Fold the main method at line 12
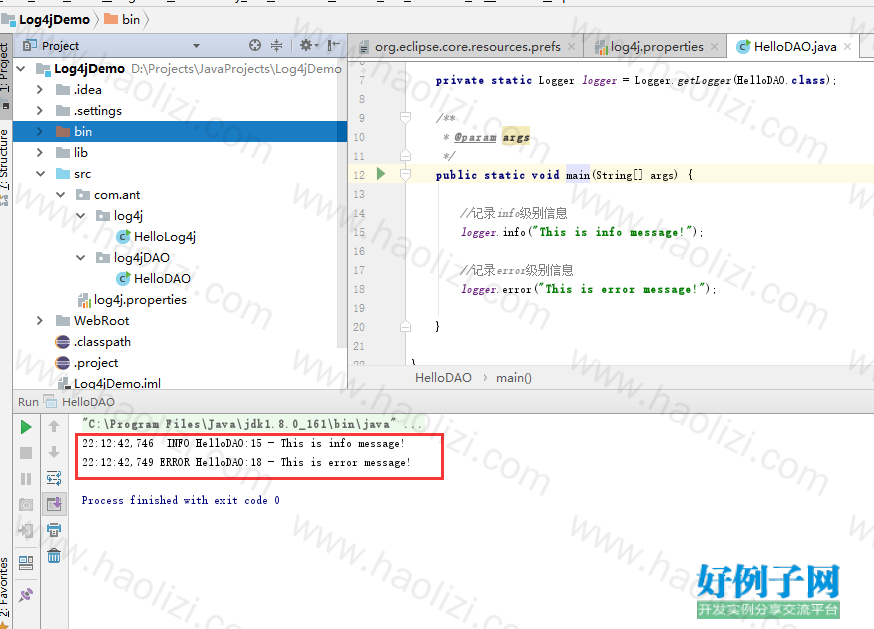The image size is (874, 629). tap(405, 175)
